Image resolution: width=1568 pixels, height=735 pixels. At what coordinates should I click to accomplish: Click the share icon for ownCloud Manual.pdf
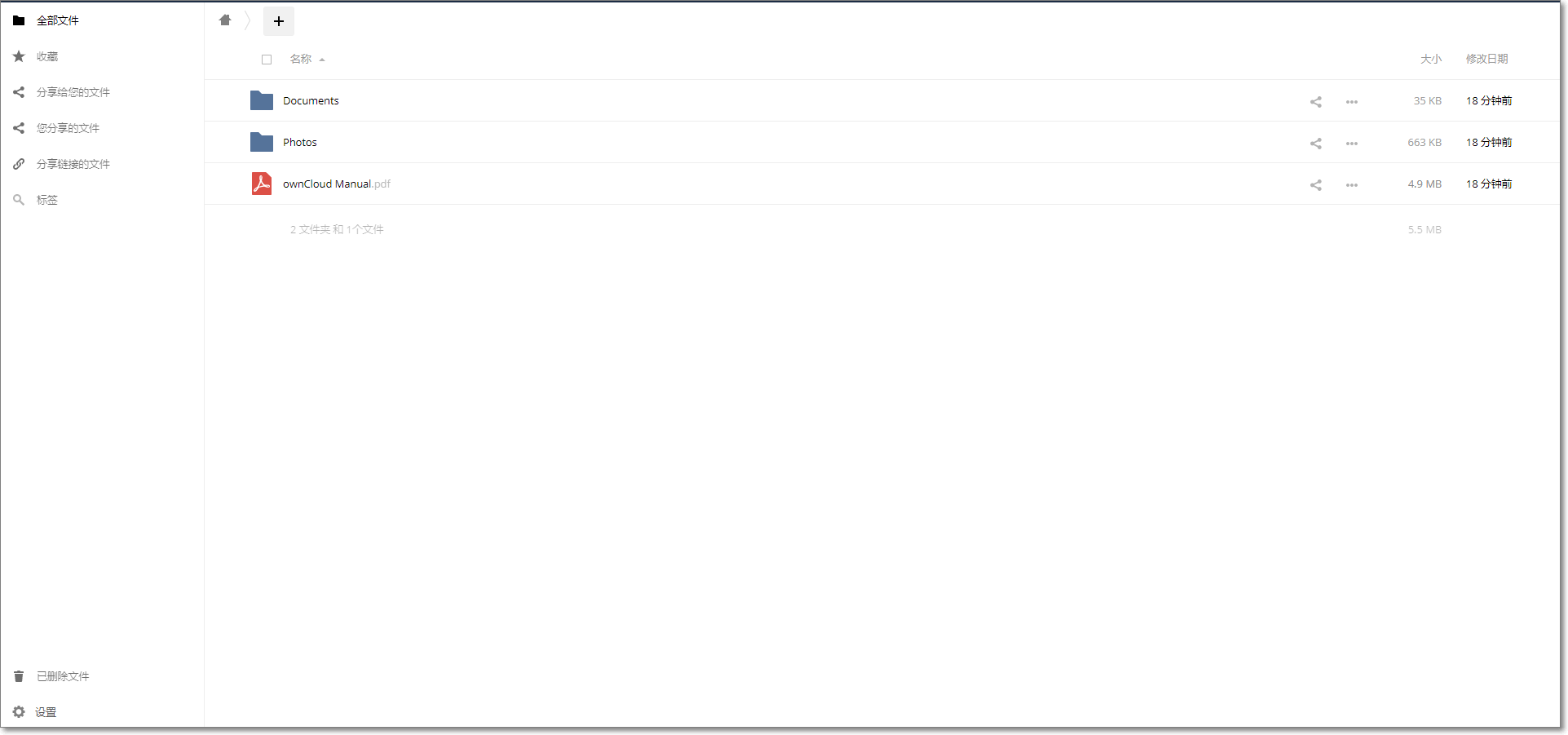coord(1315,184)
